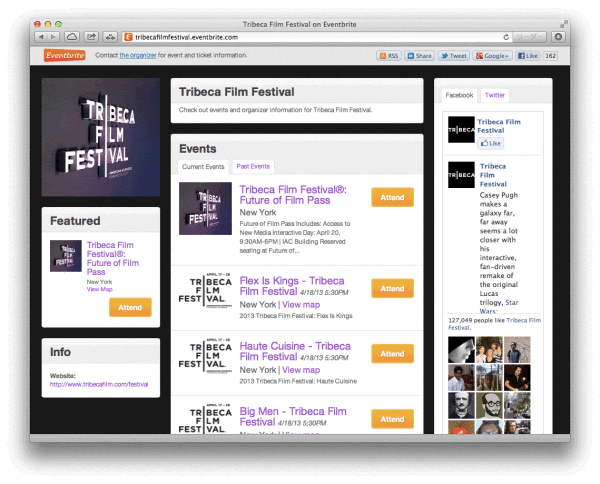The width and height of the screenshot is (600, 484).
Task: Open the tribecafilm.com/festival website link
Action: click(x=99, y=385)
